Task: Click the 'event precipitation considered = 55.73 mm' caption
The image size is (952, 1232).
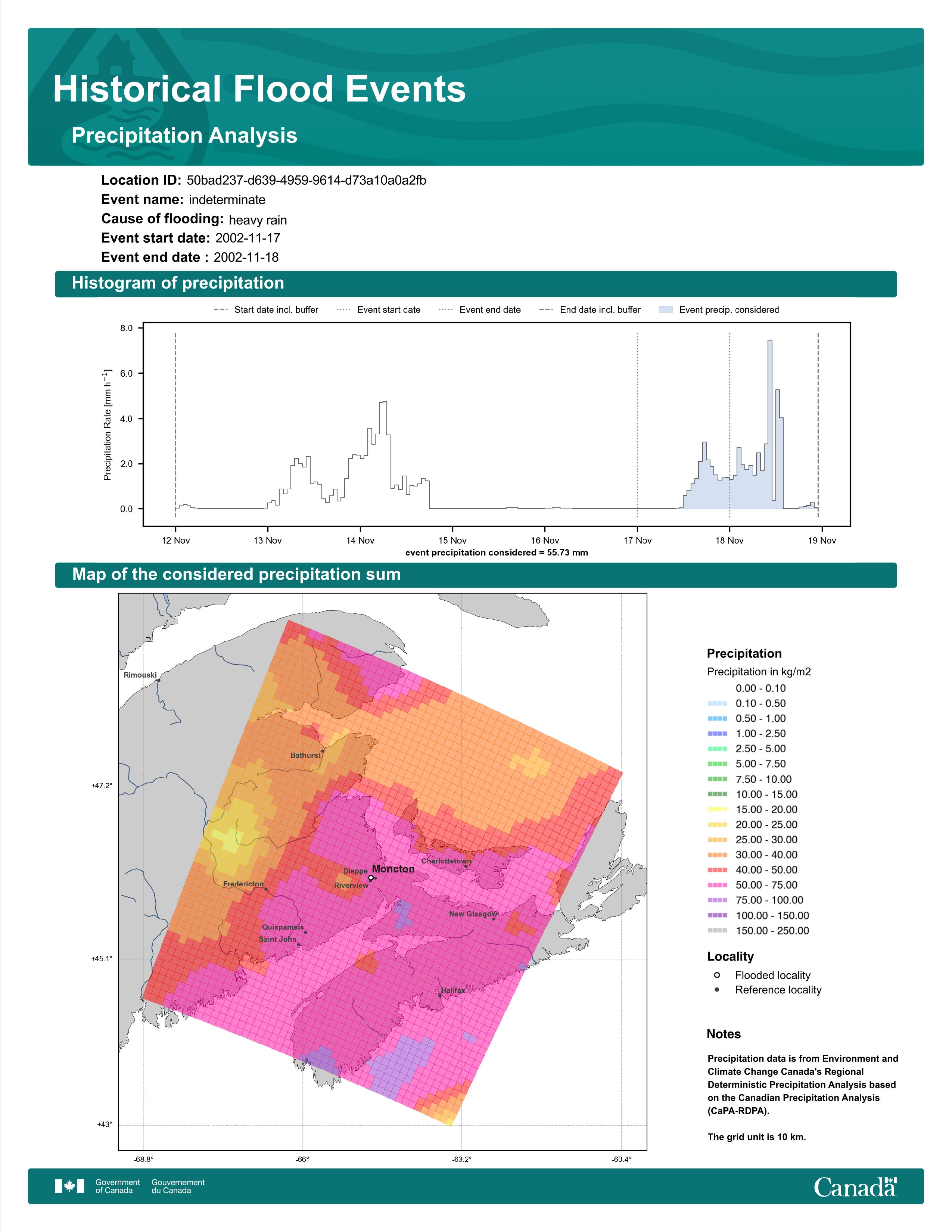Action: (496, 553)
